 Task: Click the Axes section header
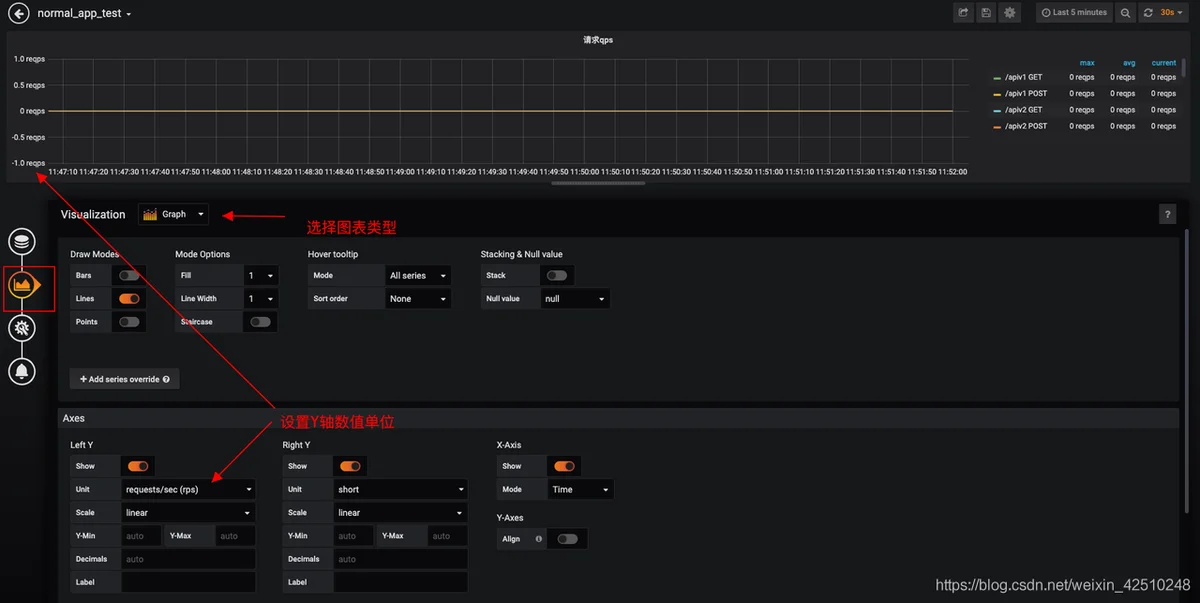pyautogui.click(x=618, y=418)
